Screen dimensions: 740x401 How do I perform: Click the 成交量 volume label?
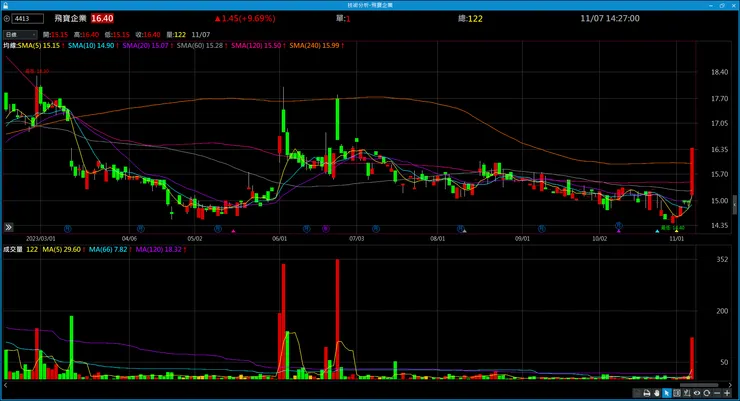[13, 249]
